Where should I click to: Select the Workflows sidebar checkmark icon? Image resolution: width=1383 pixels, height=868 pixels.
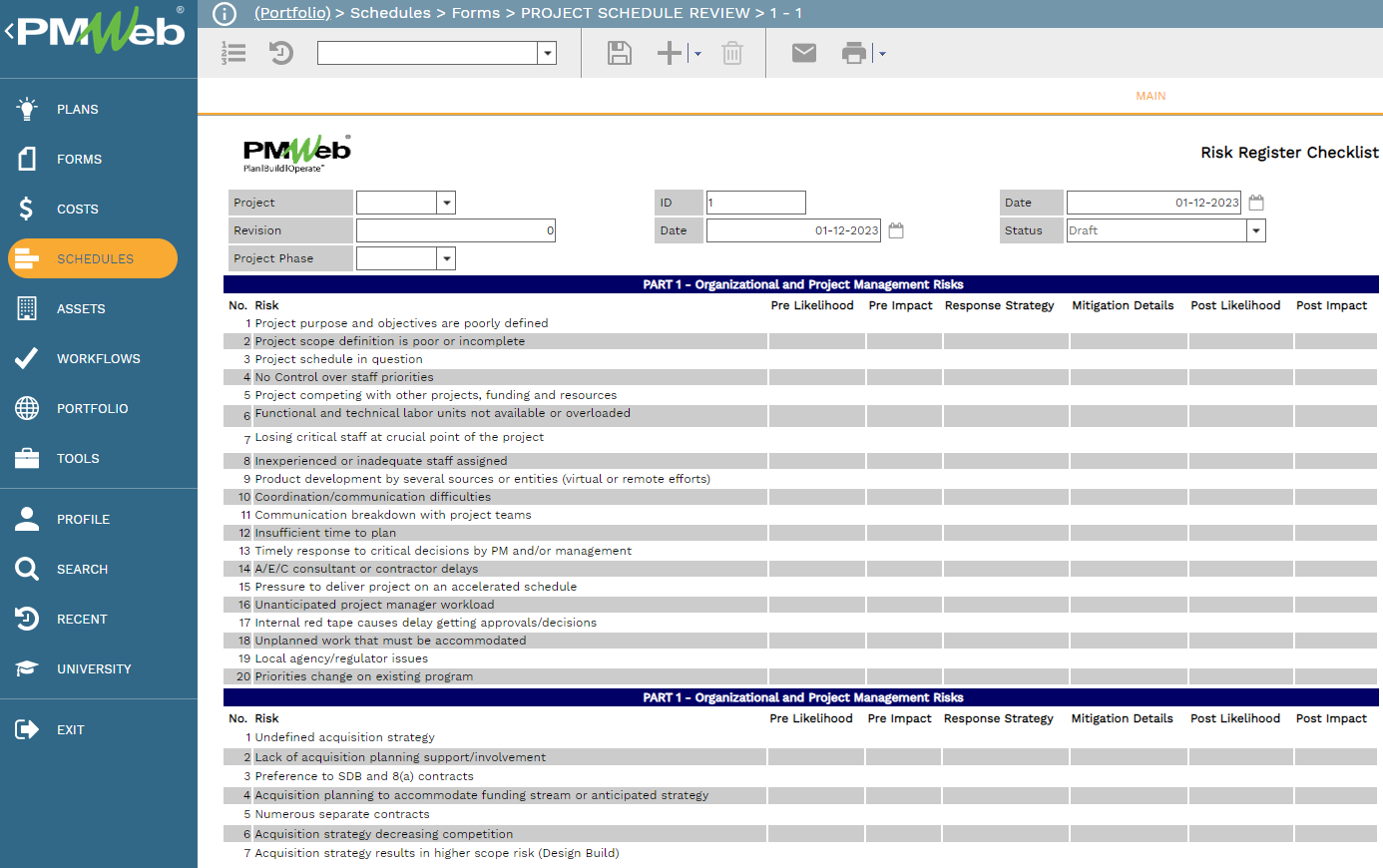(26, 358)
